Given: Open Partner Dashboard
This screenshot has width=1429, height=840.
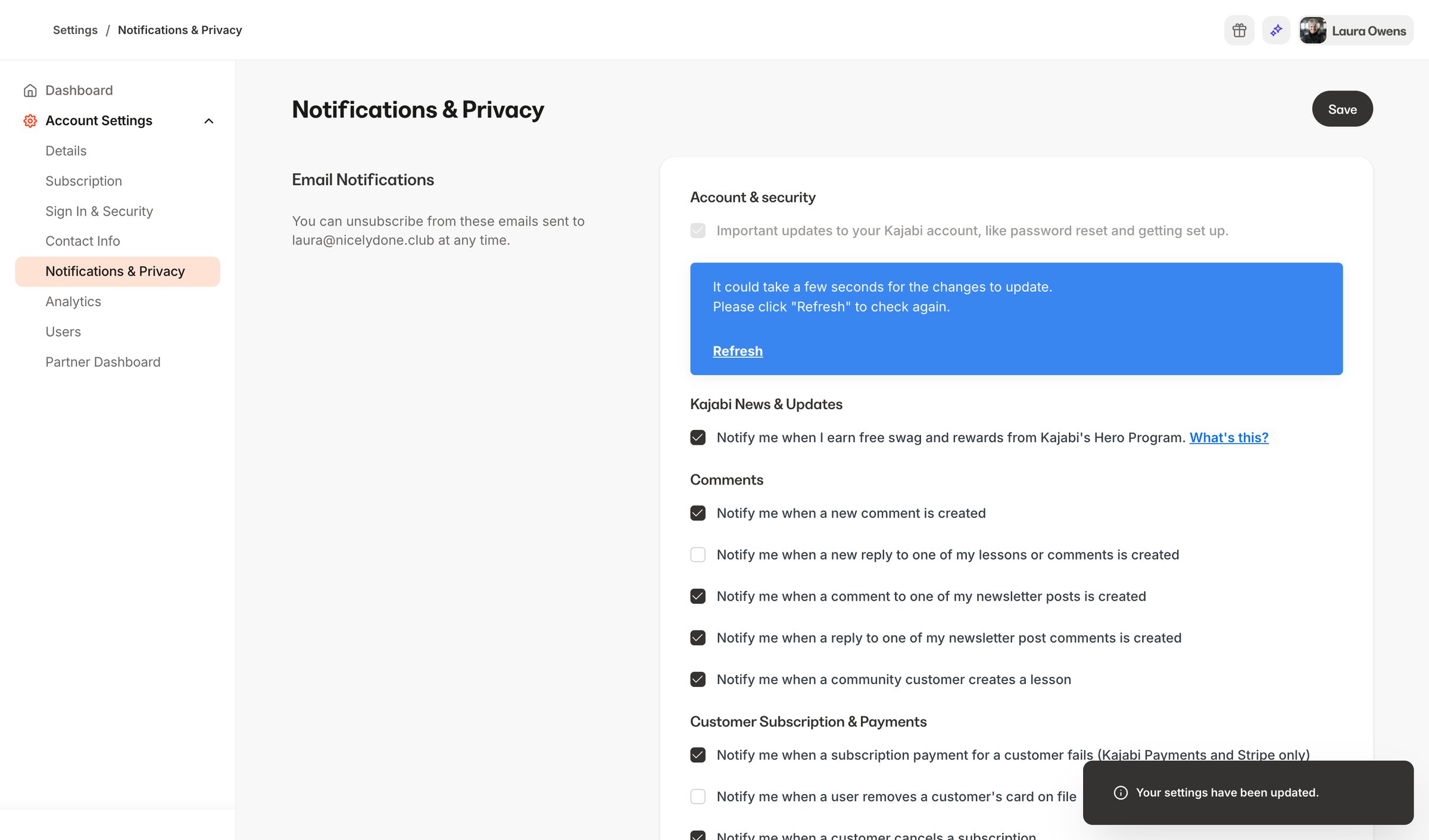Looking at the screenshot, I should pyautogui.click(x=103, y=362).
